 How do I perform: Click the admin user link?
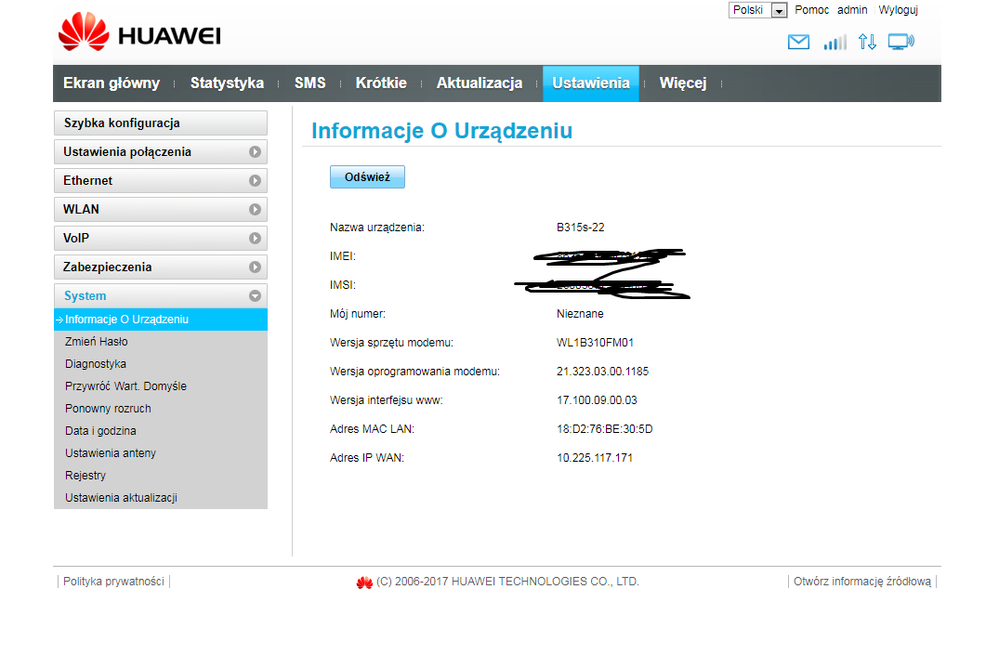(852, 10)
